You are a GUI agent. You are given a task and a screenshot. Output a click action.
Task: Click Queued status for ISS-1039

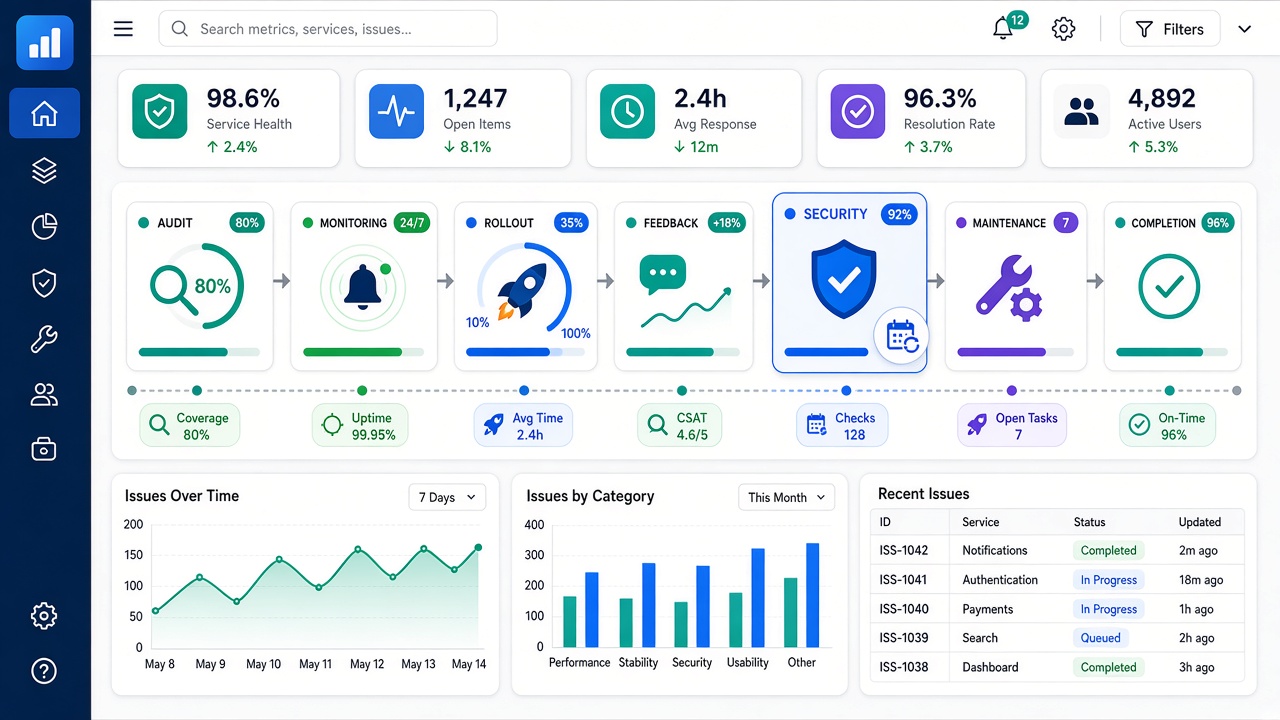pyautogui.click(x=1101, y=638)
